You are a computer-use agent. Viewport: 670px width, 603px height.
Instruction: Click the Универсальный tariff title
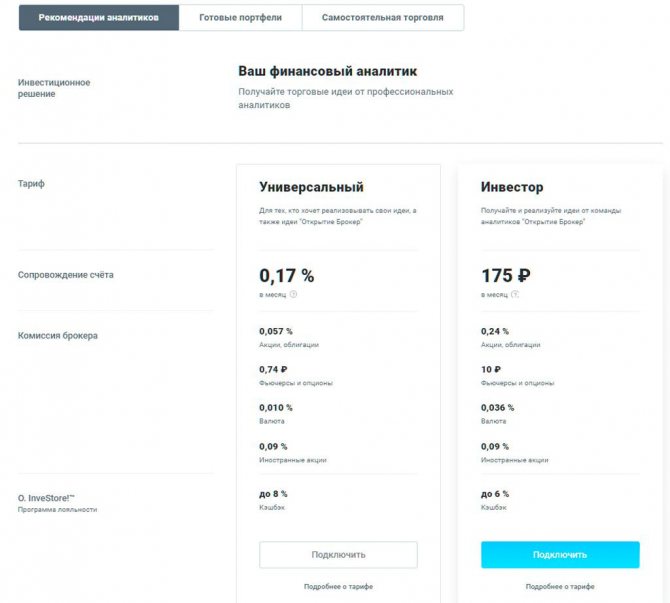pyautogui.click(x=311, y=187)
